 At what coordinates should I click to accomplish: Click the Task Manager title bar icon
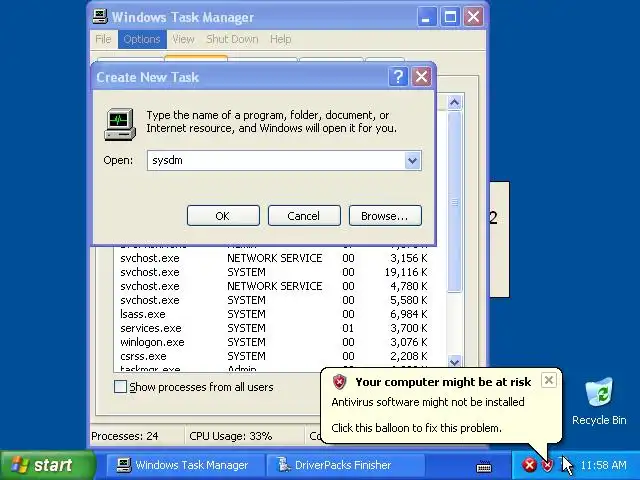tap(100, 16)
